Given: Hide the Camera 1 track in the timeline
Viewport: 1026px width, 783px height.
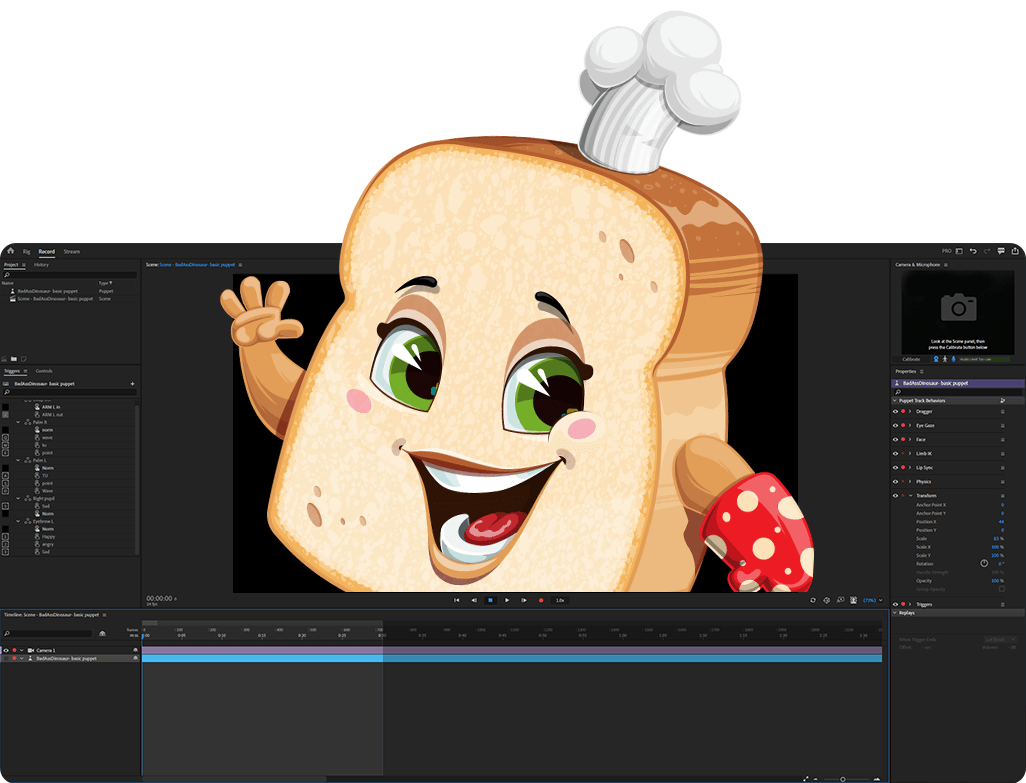Looking at the screenshot, I should click(x=6, y=650).
